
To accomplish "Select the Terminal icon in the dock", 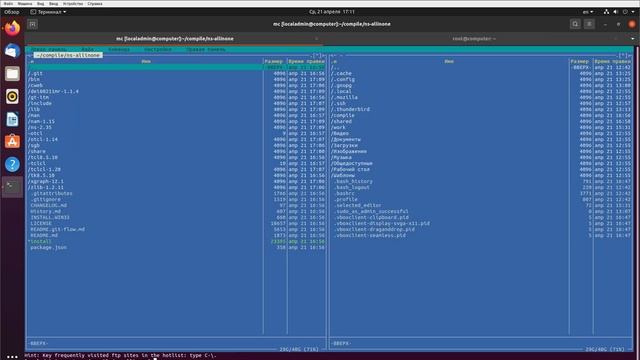I will click(x=12, y=187).
